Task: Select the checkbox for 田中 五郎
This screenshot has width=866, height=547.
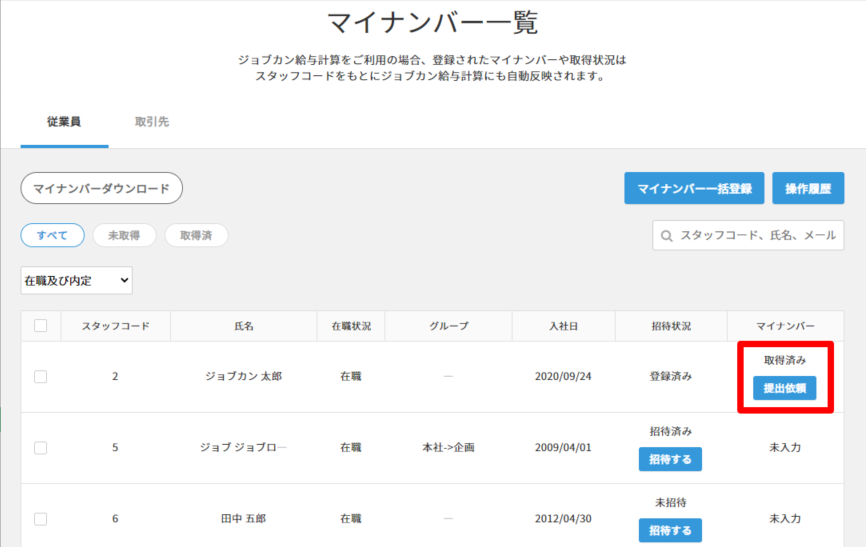Action: coord(40,518)
